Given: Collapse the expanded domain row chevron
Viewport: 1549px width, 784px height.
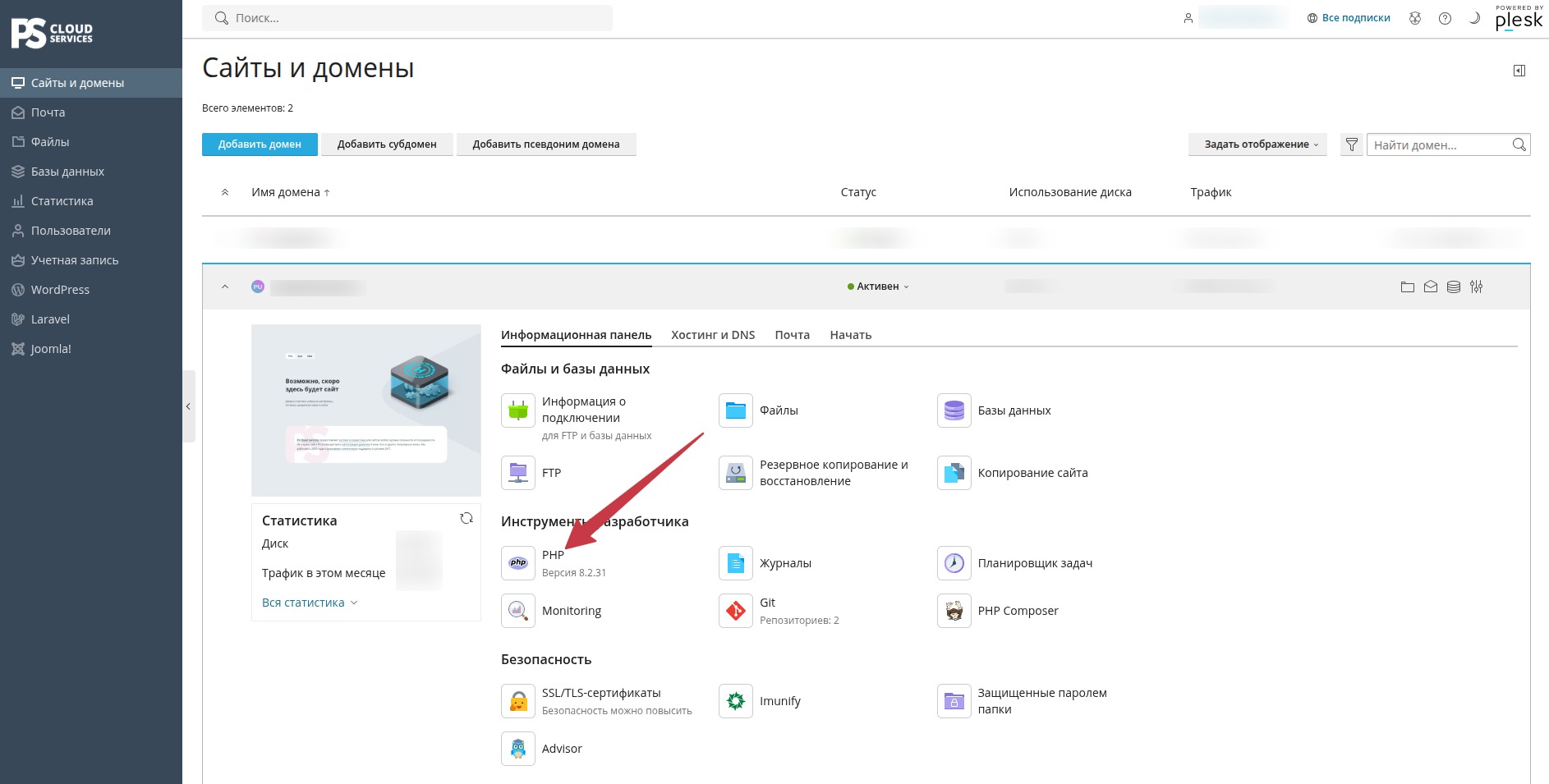Looking at the screenshot, I should [x=225, y=287].
